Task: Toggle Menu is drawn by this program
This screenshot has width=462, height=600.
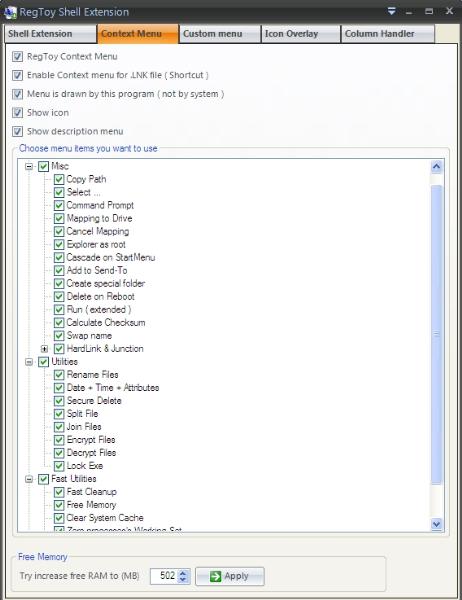Action: coord(17,94)
